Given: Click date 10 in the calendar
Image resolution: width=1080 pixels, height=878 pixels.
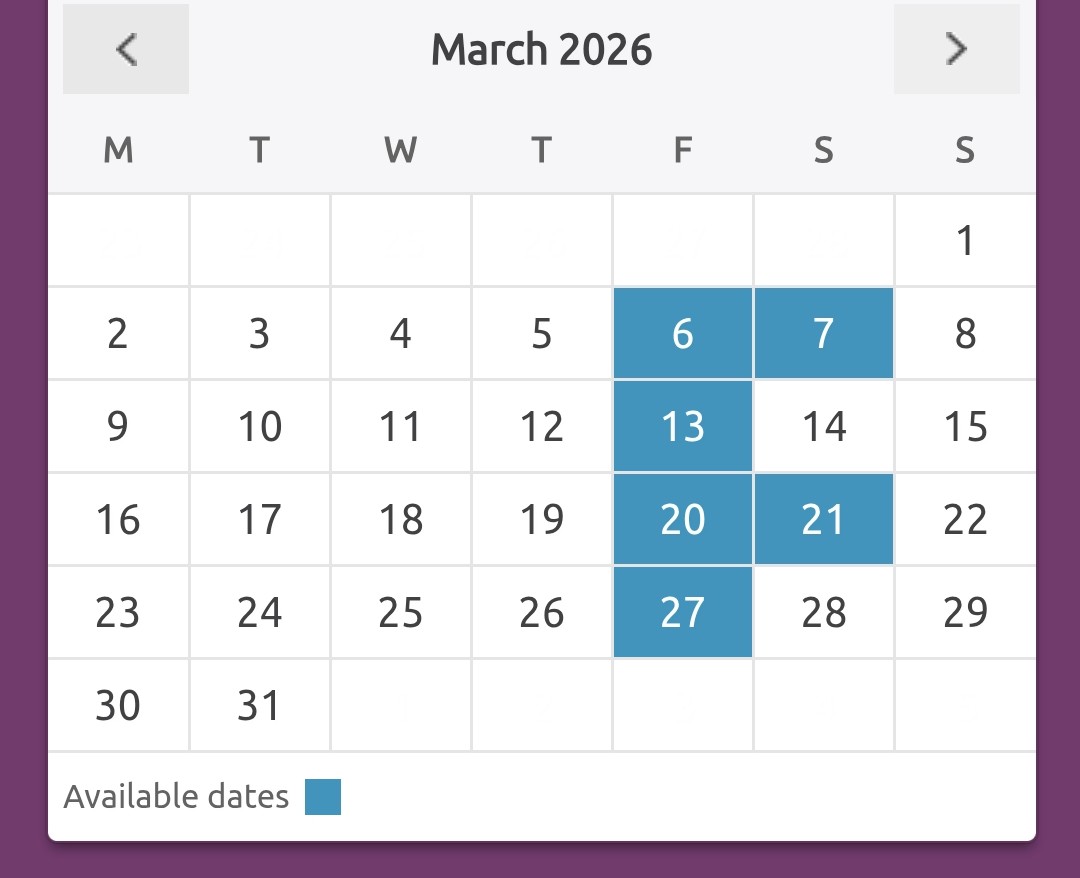Looking at the screenshot, I should point(259,427).
